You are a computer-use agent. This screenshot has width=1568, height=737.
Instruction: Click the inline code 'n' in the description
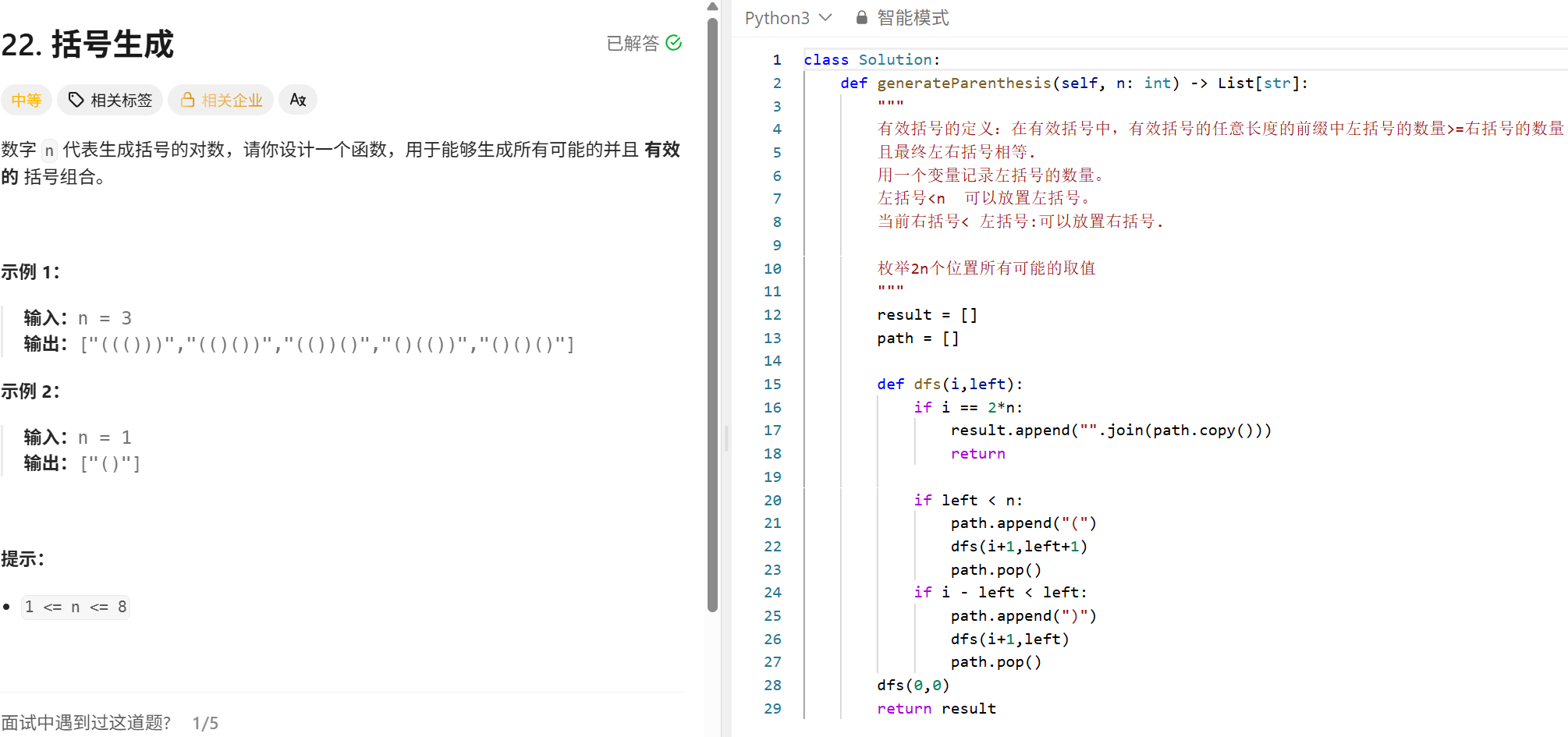tap(49, 150)
